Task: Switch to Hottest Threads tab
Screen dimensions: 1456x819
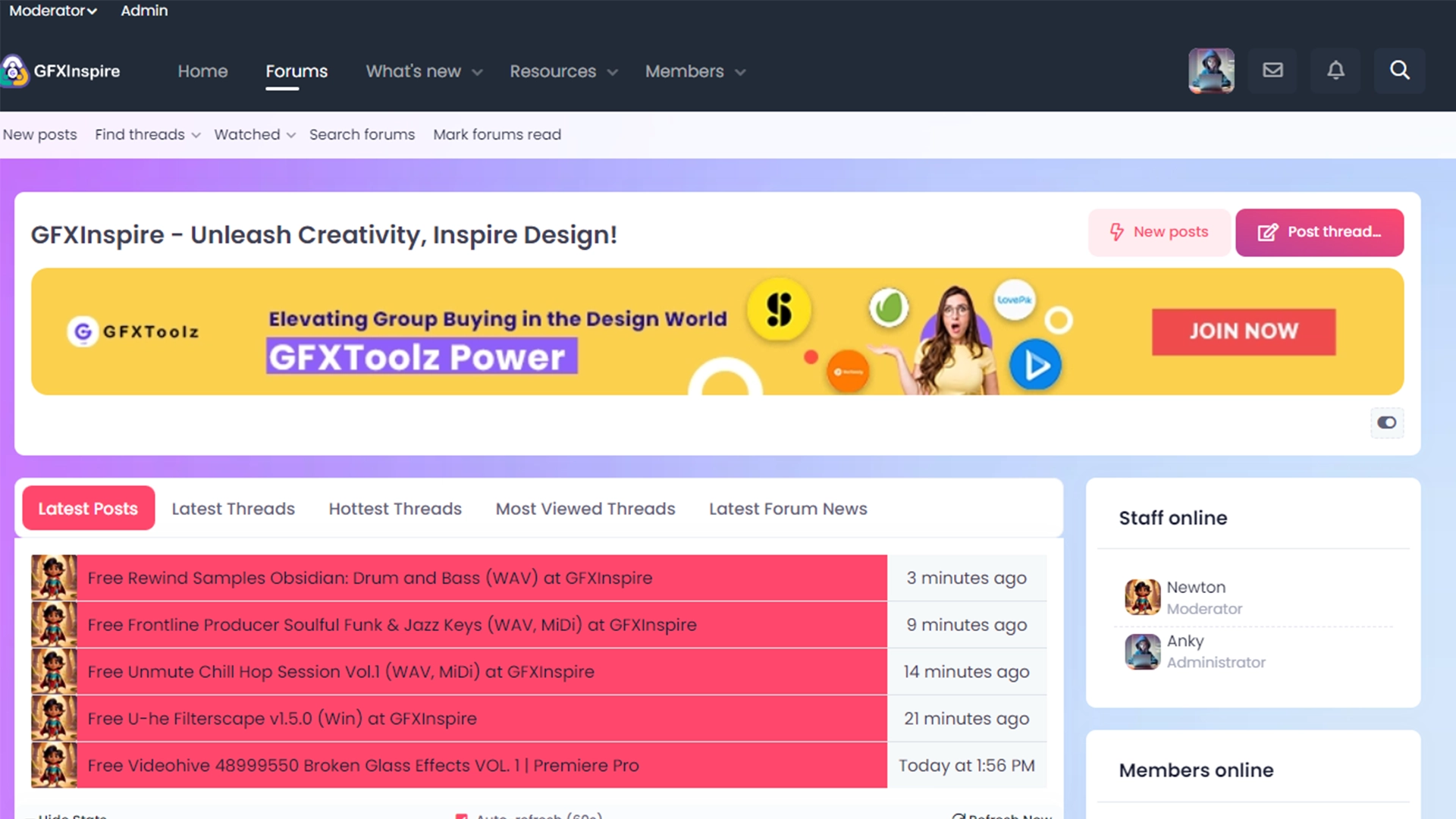Action: coord(394,509)
